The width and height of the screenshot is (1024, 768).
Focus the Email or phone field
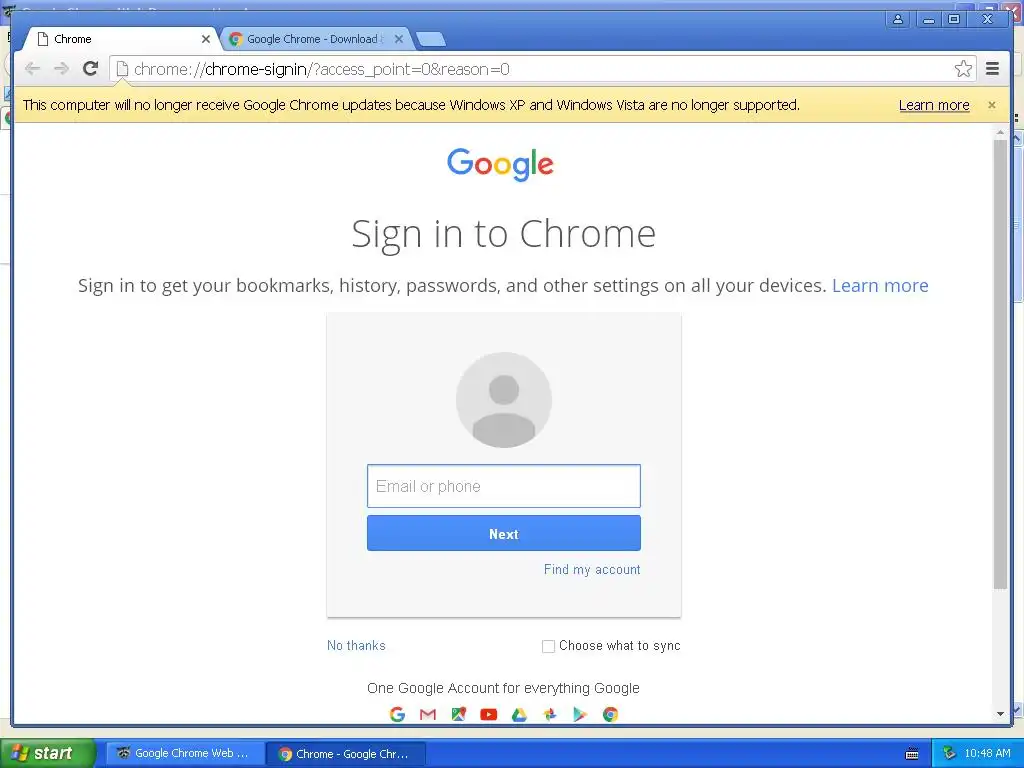pyautogui.click(x=504, y=486)
